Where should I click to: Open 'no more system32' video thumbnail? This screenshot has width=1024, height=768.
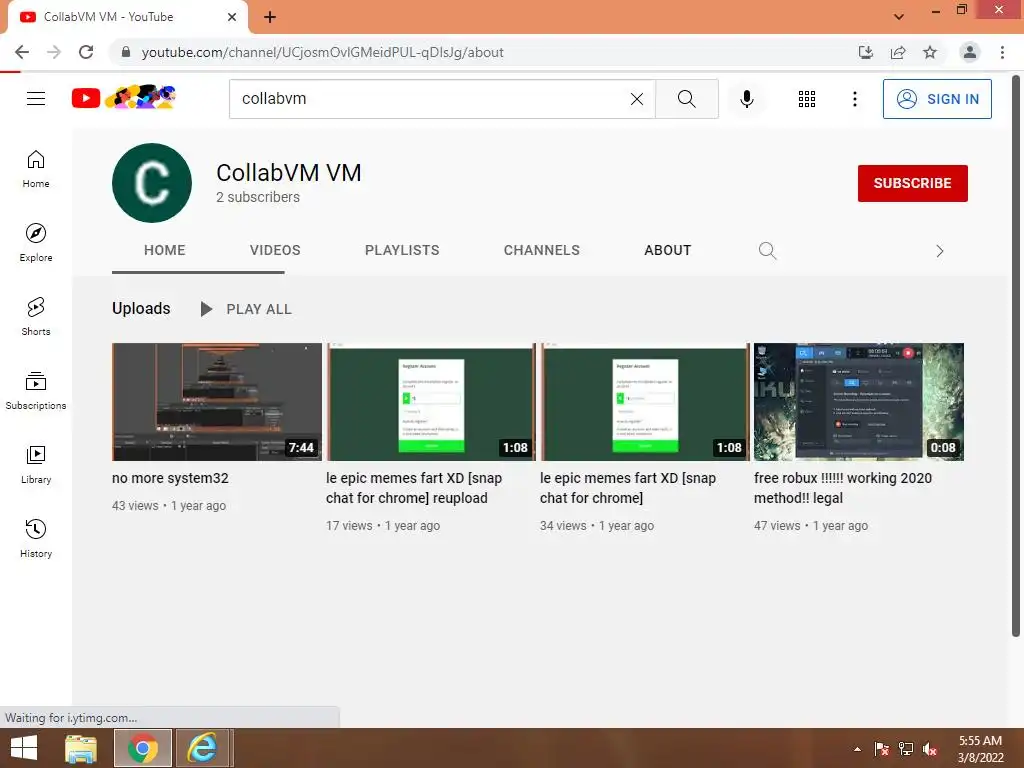click(x=217, y=402)
